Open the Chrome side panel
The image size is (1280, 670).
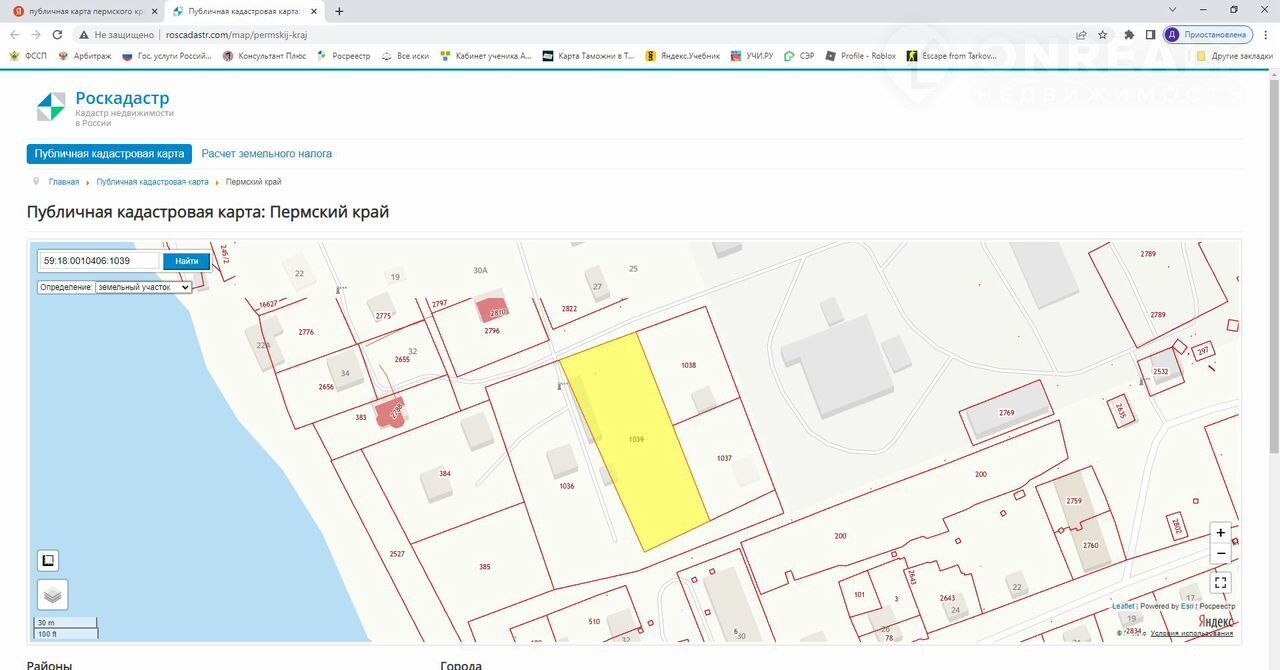[1150, 34]
